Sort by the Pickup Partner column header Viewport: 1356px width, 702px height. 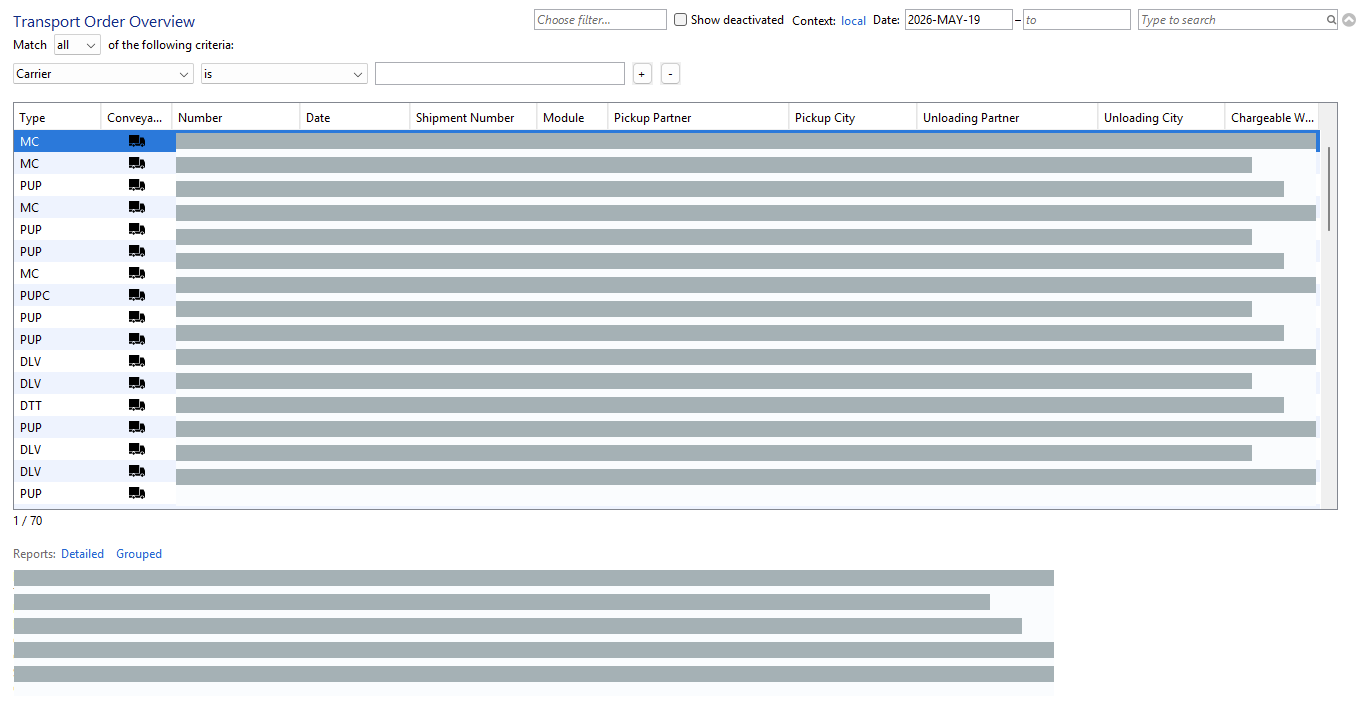tap(698, 117)
